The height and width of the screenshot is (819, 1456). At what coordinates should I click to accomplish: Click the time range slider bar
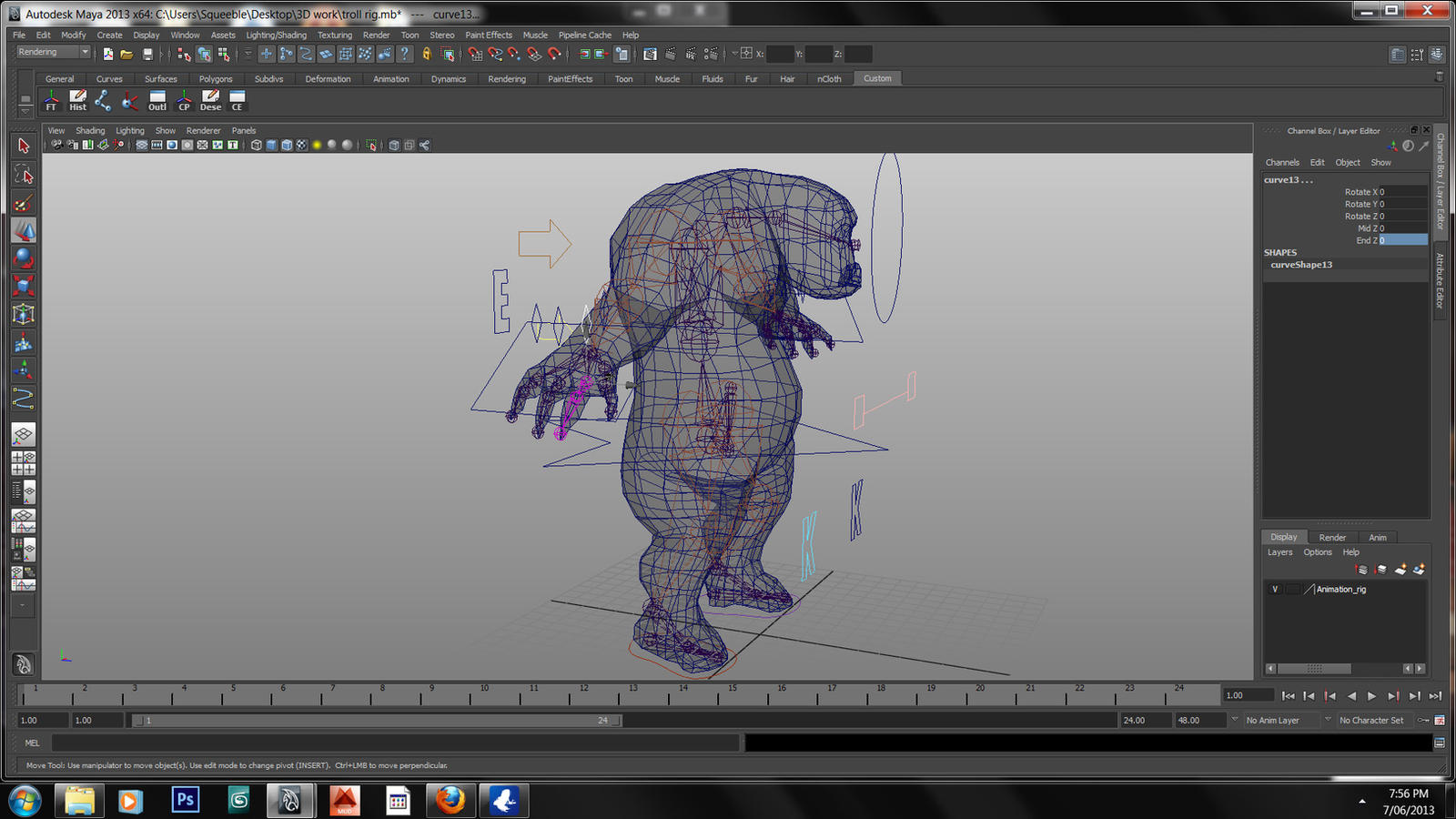[x=378, y=721]
